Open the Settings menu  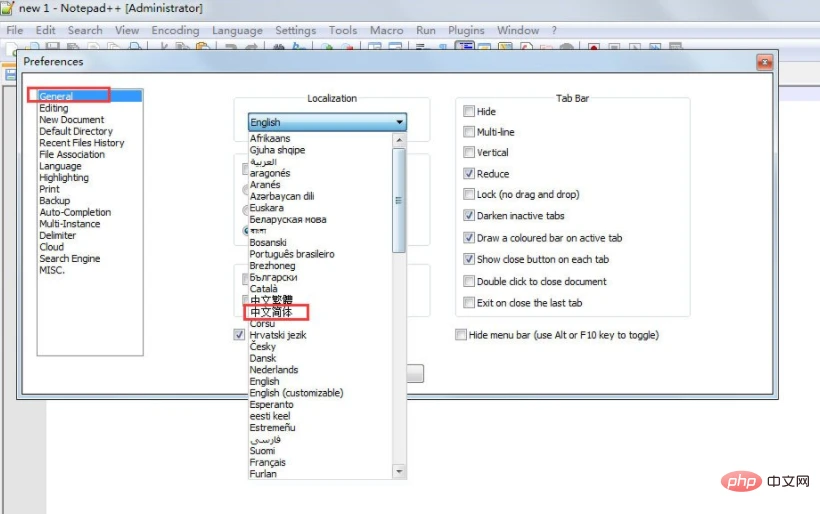pyautogui.click(x=295, y=31)
